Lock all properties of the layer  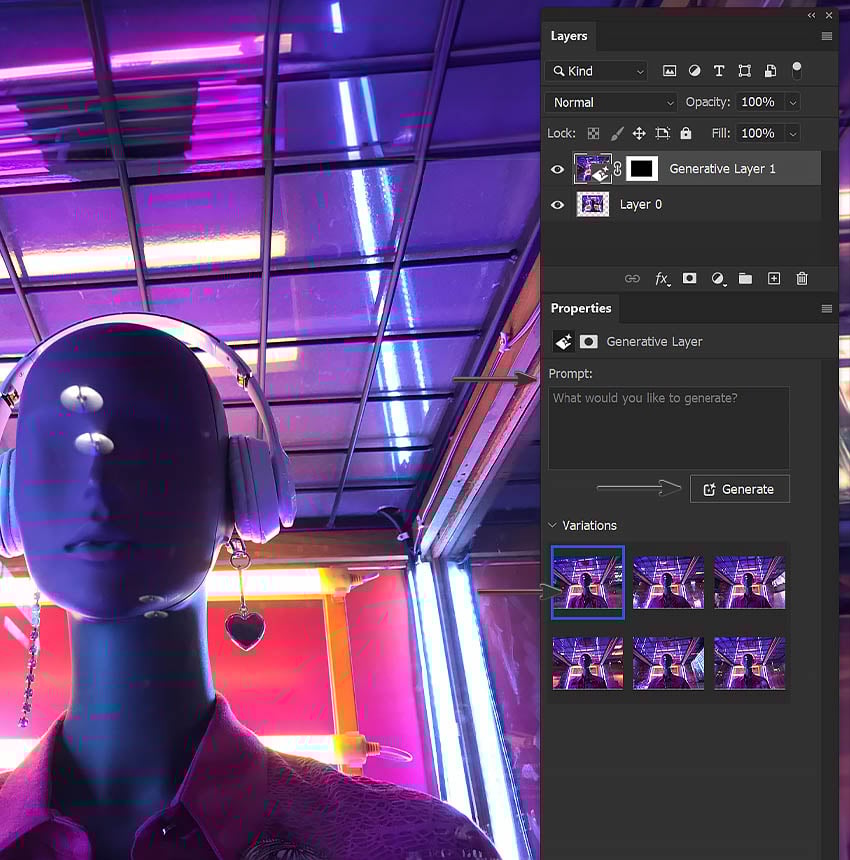coord(684,133)
